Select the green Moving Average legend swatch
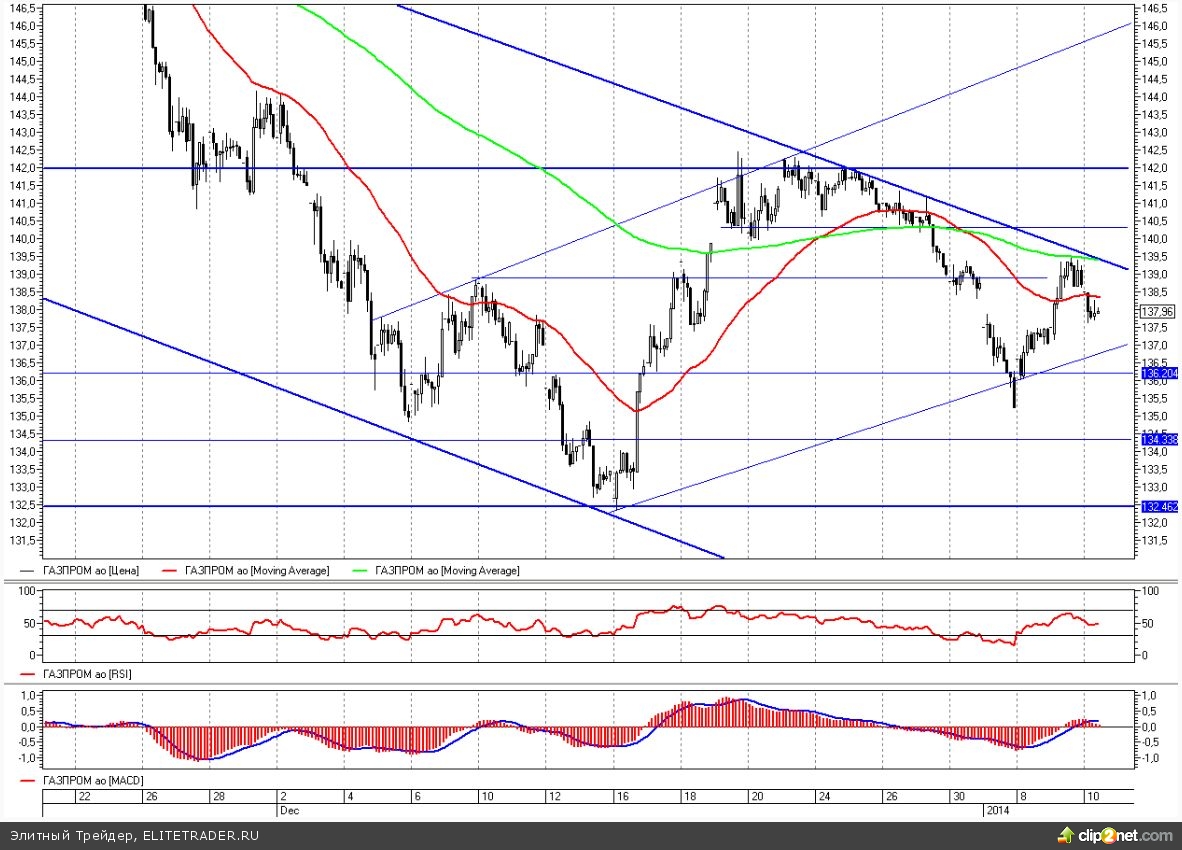Screen dimensions: 1182x850 (x=363, y=570)
